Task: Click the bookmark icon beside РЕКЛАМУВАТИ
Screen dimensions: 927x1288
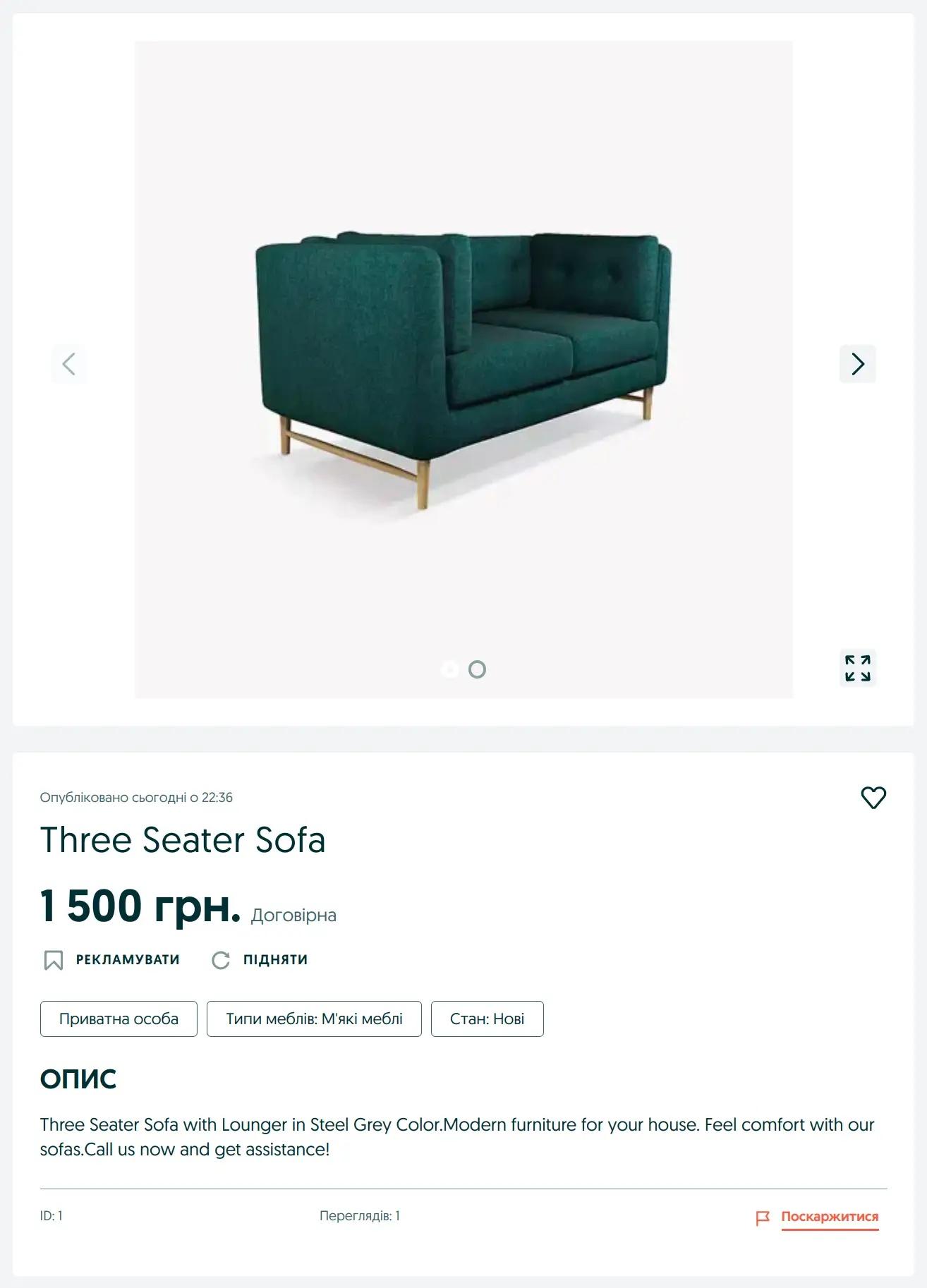Action: [x=54, y=960]
